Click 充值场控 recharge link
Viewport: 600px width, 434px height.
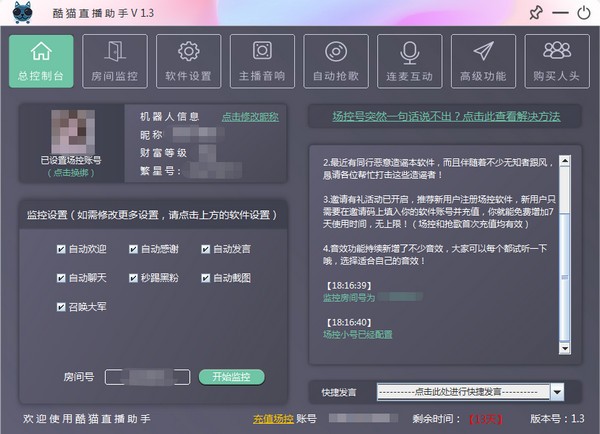(x=273, y=419)
